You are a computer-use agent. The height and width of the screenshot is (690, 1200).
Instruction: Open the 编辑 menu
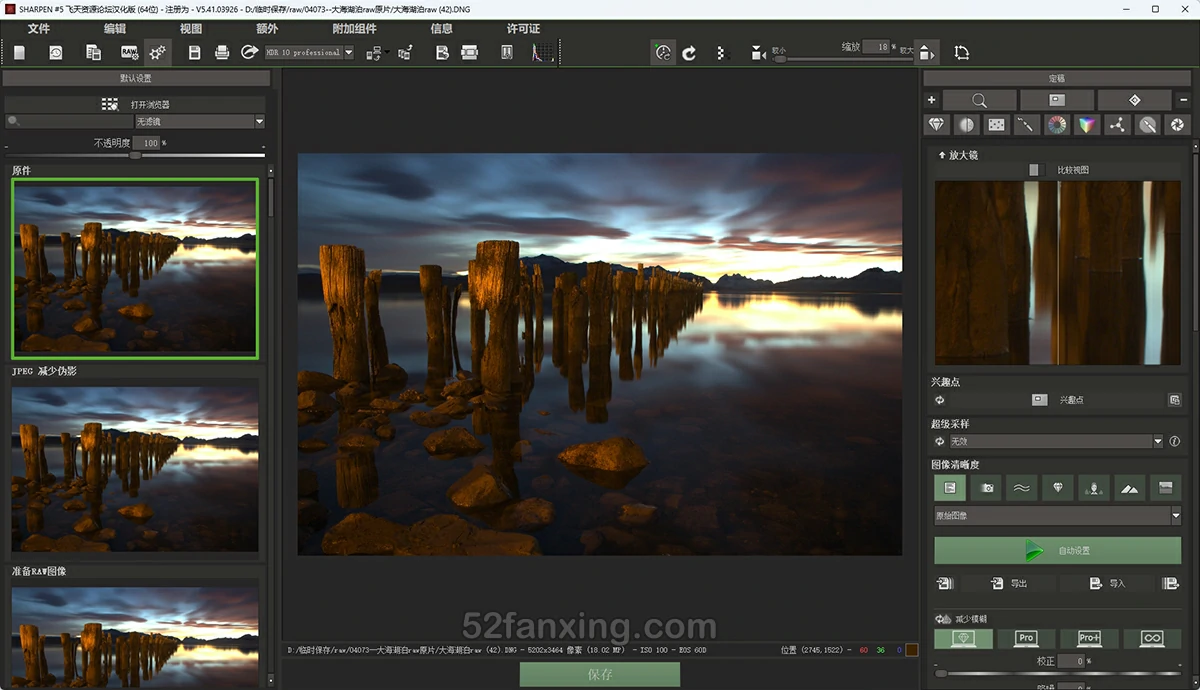(x=115, y=29)
